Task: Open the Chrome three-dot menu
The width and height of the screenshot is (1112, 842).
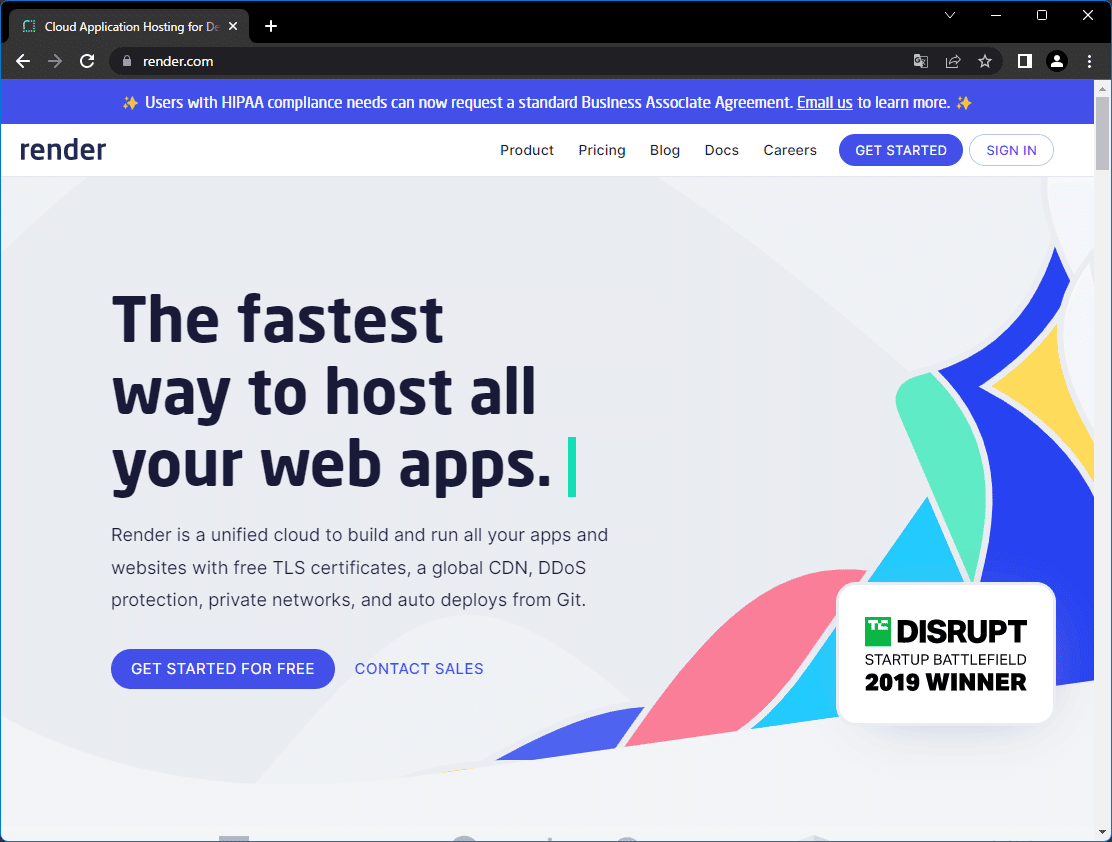Action: (1089, 62)
